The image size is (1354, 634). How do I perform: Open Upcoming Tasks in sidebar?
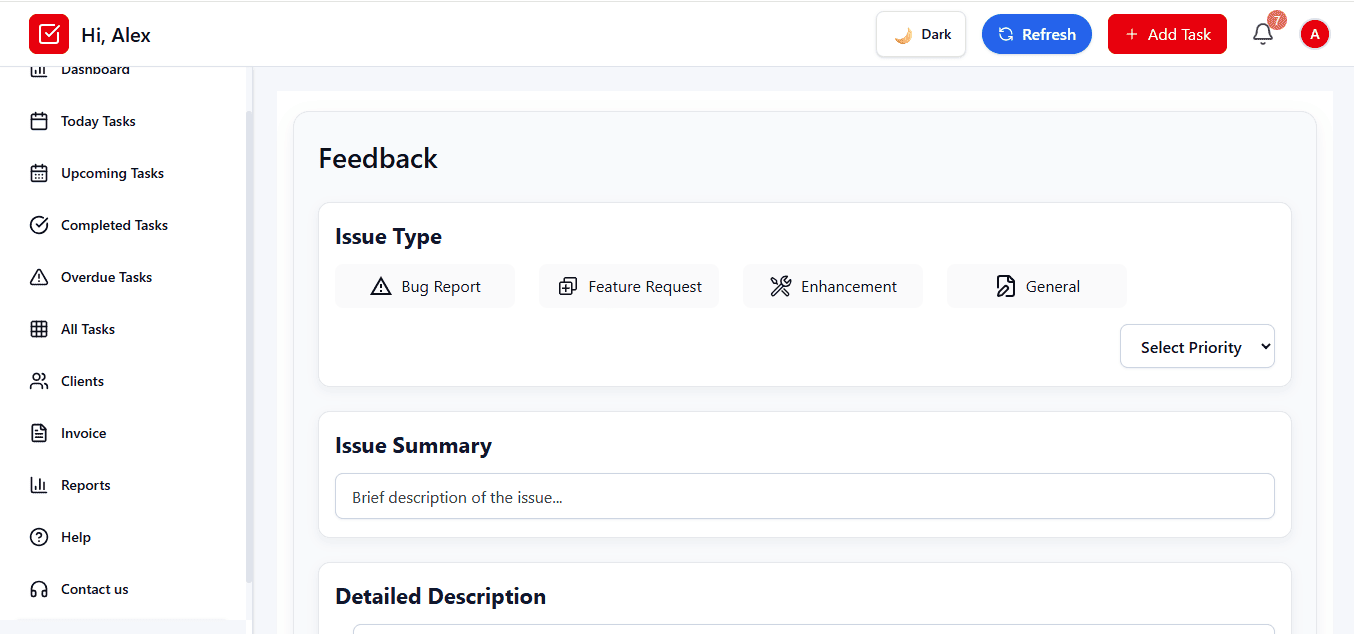(x=112, y=173)
